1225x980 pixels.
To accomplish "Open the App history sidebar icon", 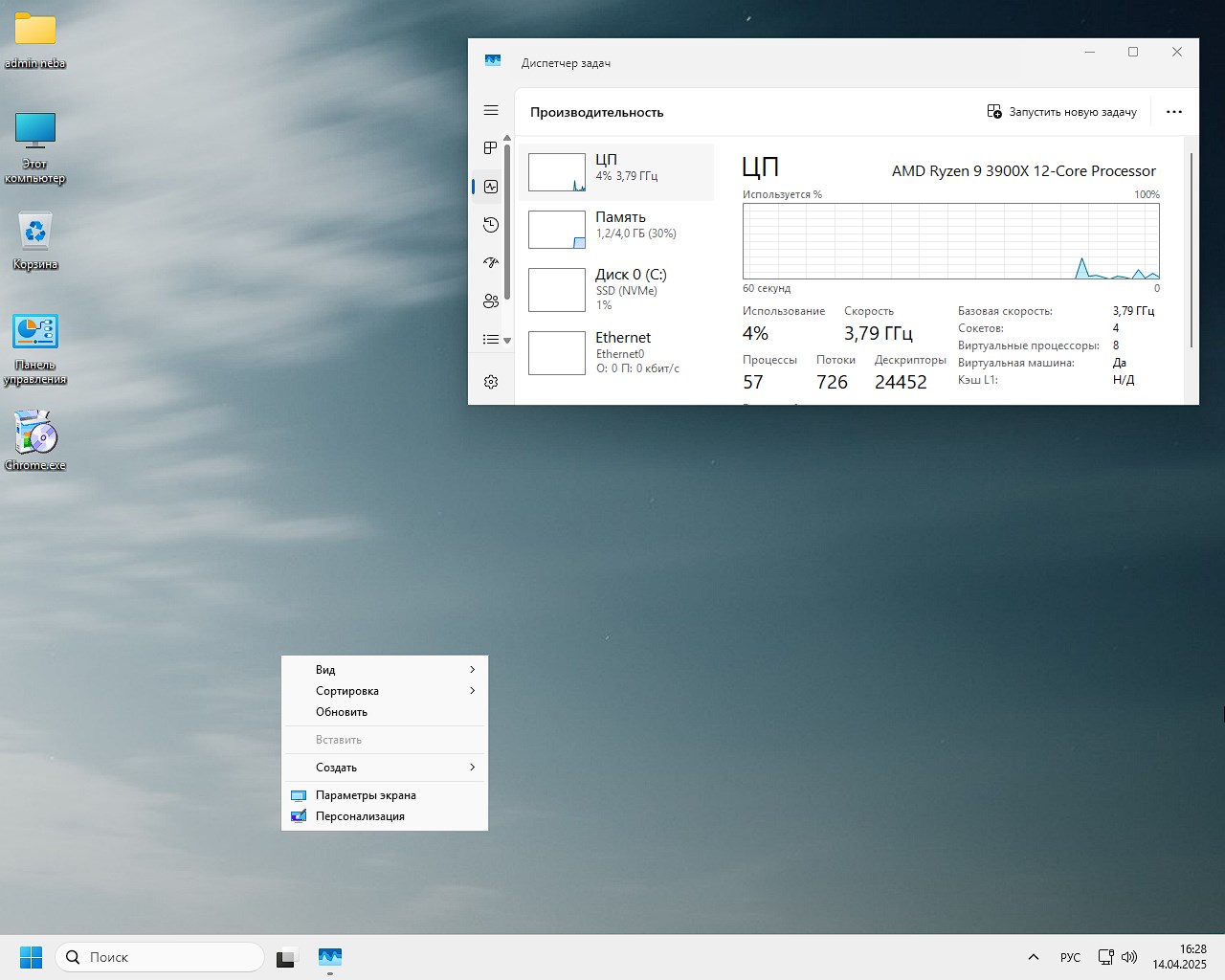I will coord(491,225).
